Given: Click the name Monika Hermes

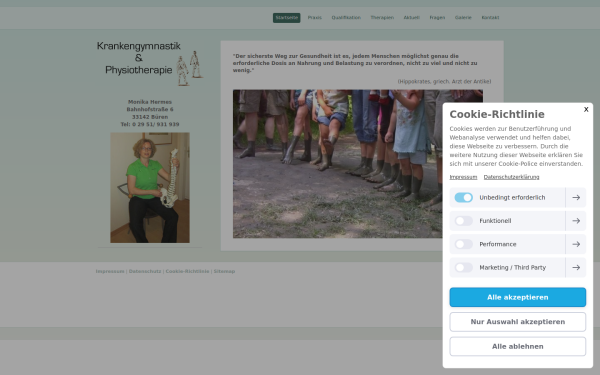Looking at the screenshot, I should coord(150,102).
